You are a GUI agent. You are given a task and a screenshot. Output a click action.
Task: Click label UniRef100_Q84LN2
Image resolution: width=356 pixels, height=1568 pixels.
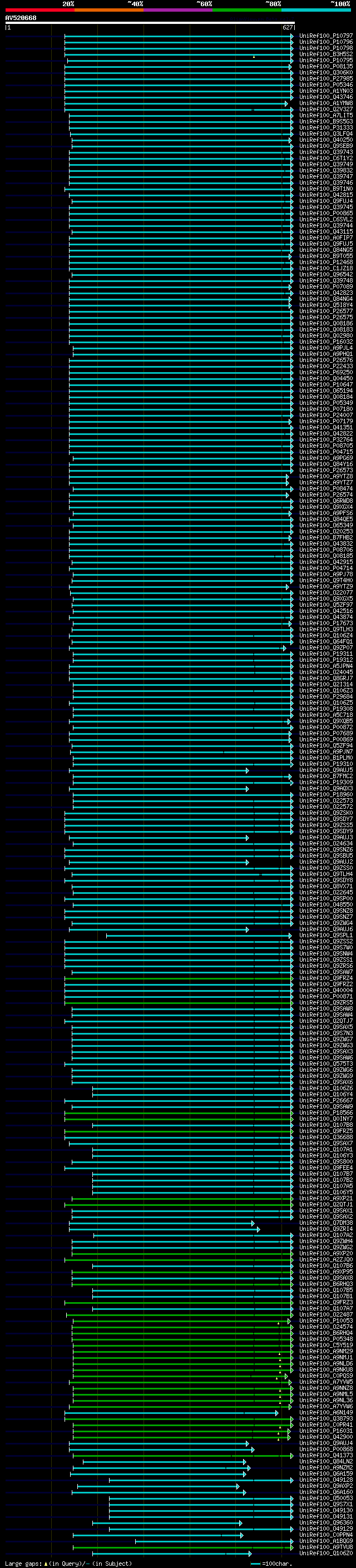(x=326, y=1461)
